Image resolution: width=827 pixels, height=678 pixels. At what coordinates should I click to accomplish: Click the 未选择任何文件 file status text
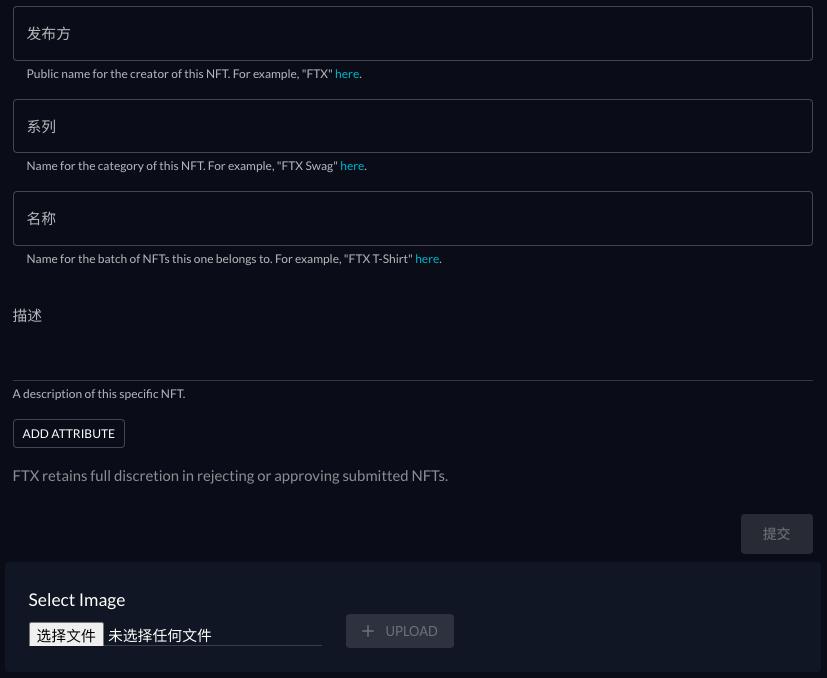tap(160, 635)
